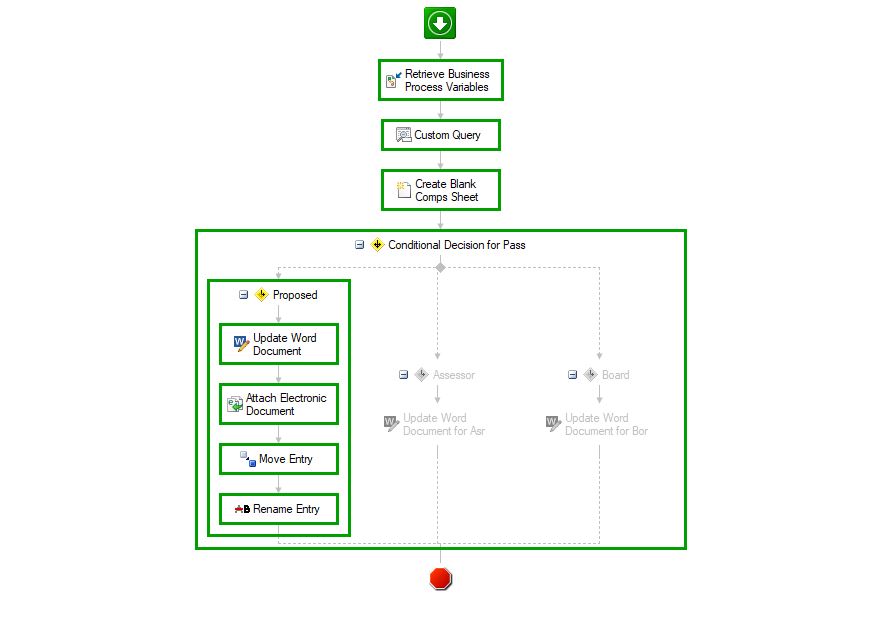Viewport: 891px width, 627px height.
Task: Click the Assessor branch diamond icon
Action: tap(421, 375)
